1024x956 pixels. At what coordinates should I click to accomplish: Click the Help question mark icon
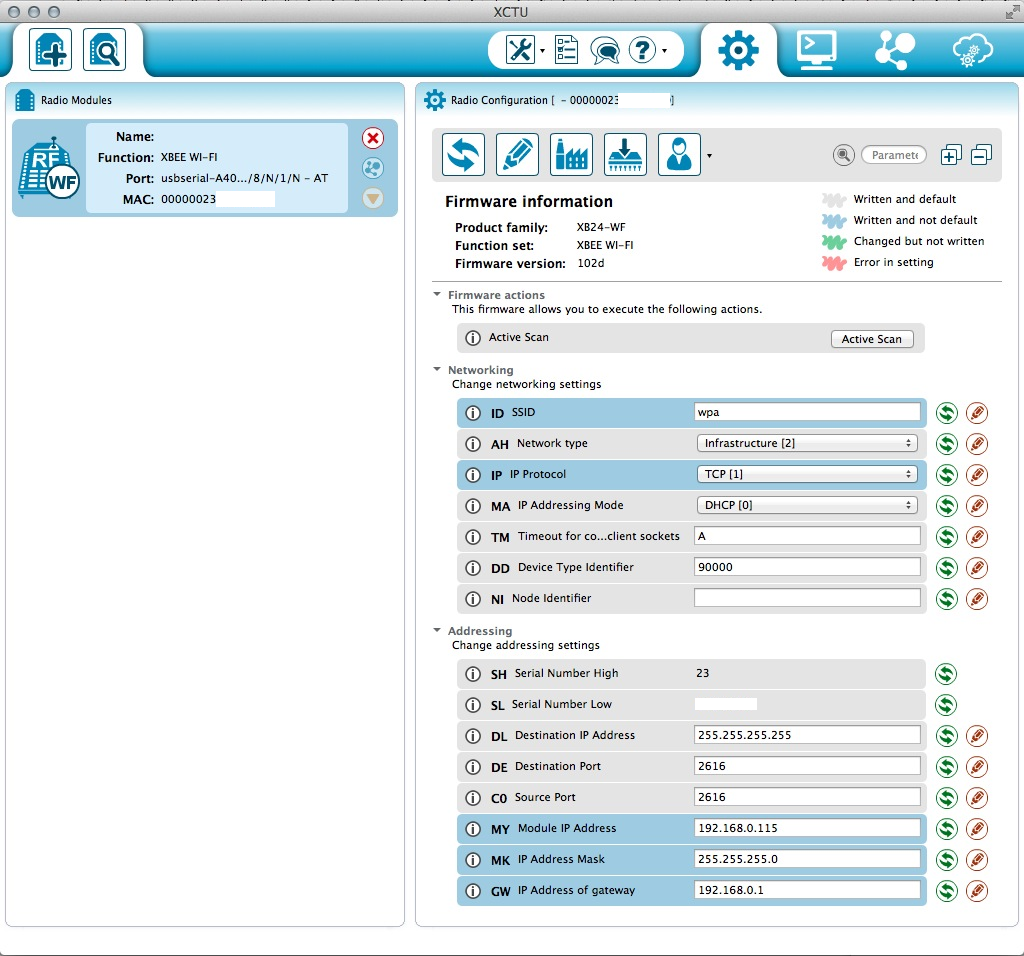(x=643, y=50)
